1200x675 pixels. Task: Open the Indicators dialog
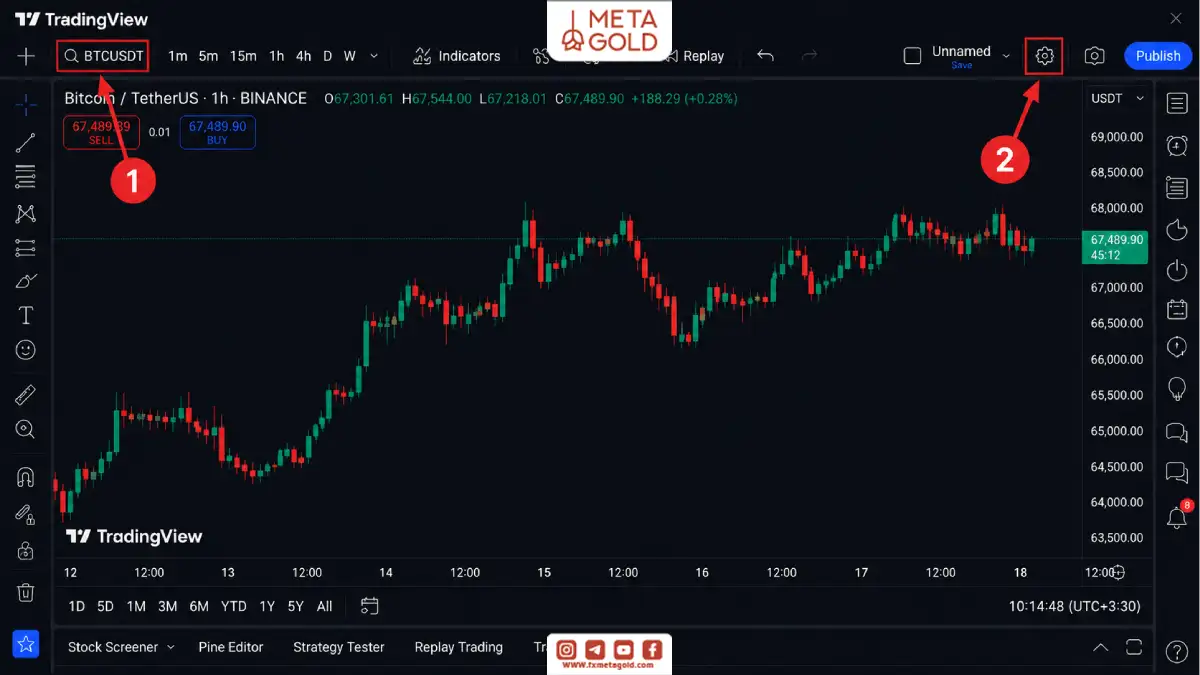coord(457,56)
